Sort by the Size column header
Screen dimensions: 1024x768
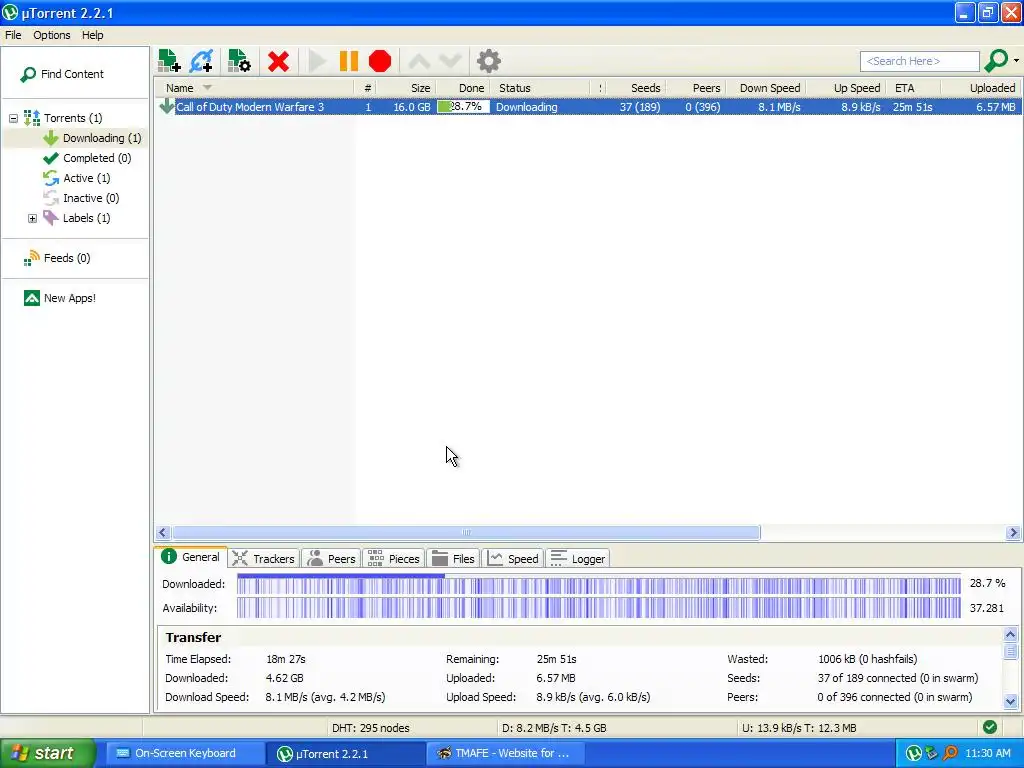(x=406, y=88)
